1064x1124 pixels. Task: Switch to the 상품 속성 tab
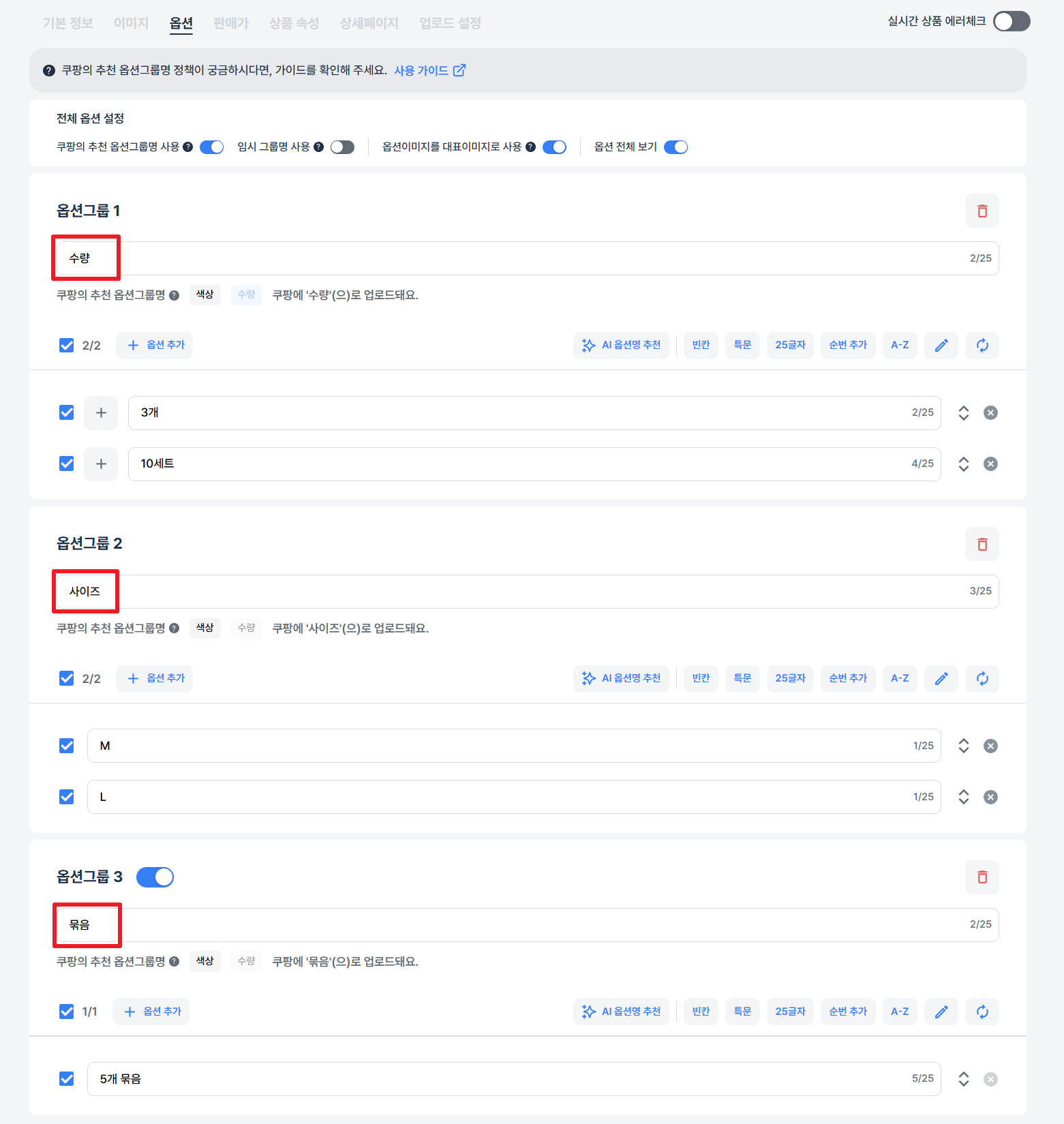click(x=294, y=23)
